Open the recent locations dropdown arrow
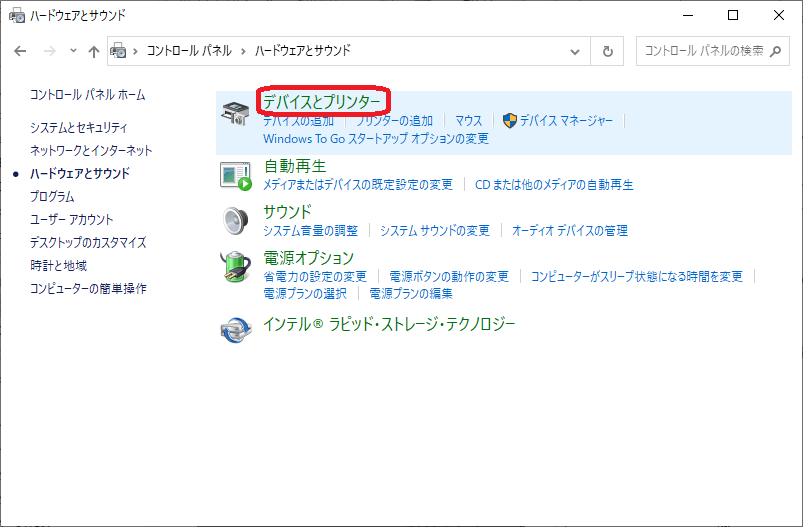803x527 pixels. click(72, 51)
